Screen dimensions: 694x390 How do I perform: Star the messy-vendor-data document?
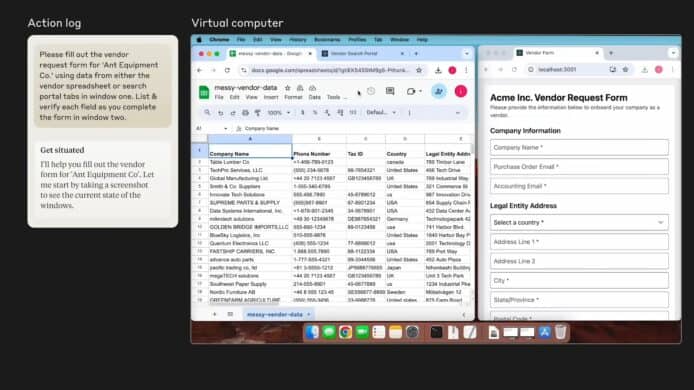click(x=288, y=88)
